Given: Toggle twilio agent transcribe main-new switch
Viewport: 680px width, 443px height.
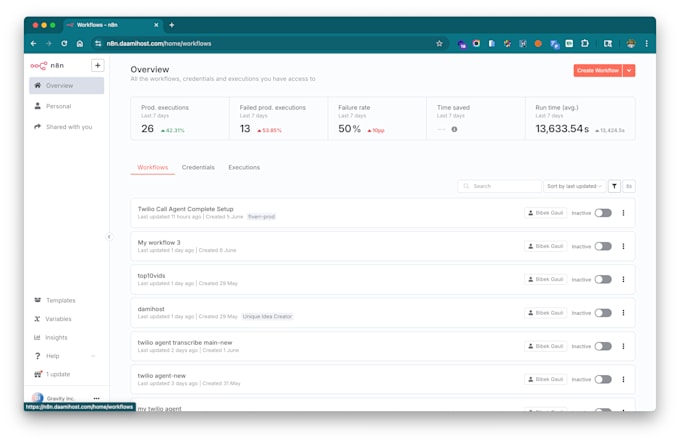Looking at the screenshot, I should click(603, 346).
